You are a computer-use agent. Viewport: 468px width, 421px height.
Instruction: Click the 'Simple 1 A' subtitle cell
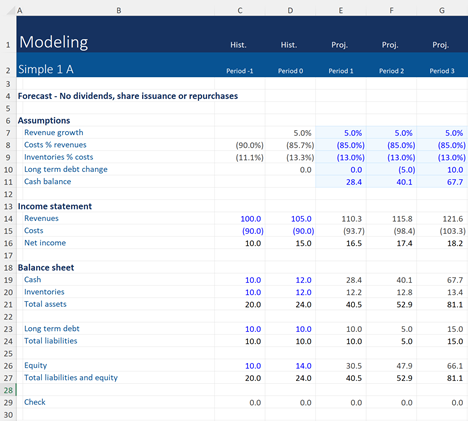click(x=46, y=69)
